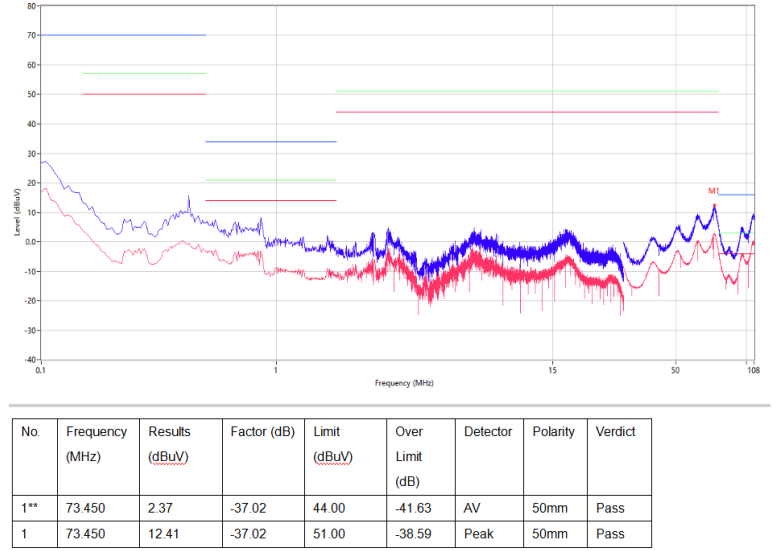Select the blue limit line at 70 dBuV
Image resolution: width=775 pixels, height=551 pixels.
(122, 35)
